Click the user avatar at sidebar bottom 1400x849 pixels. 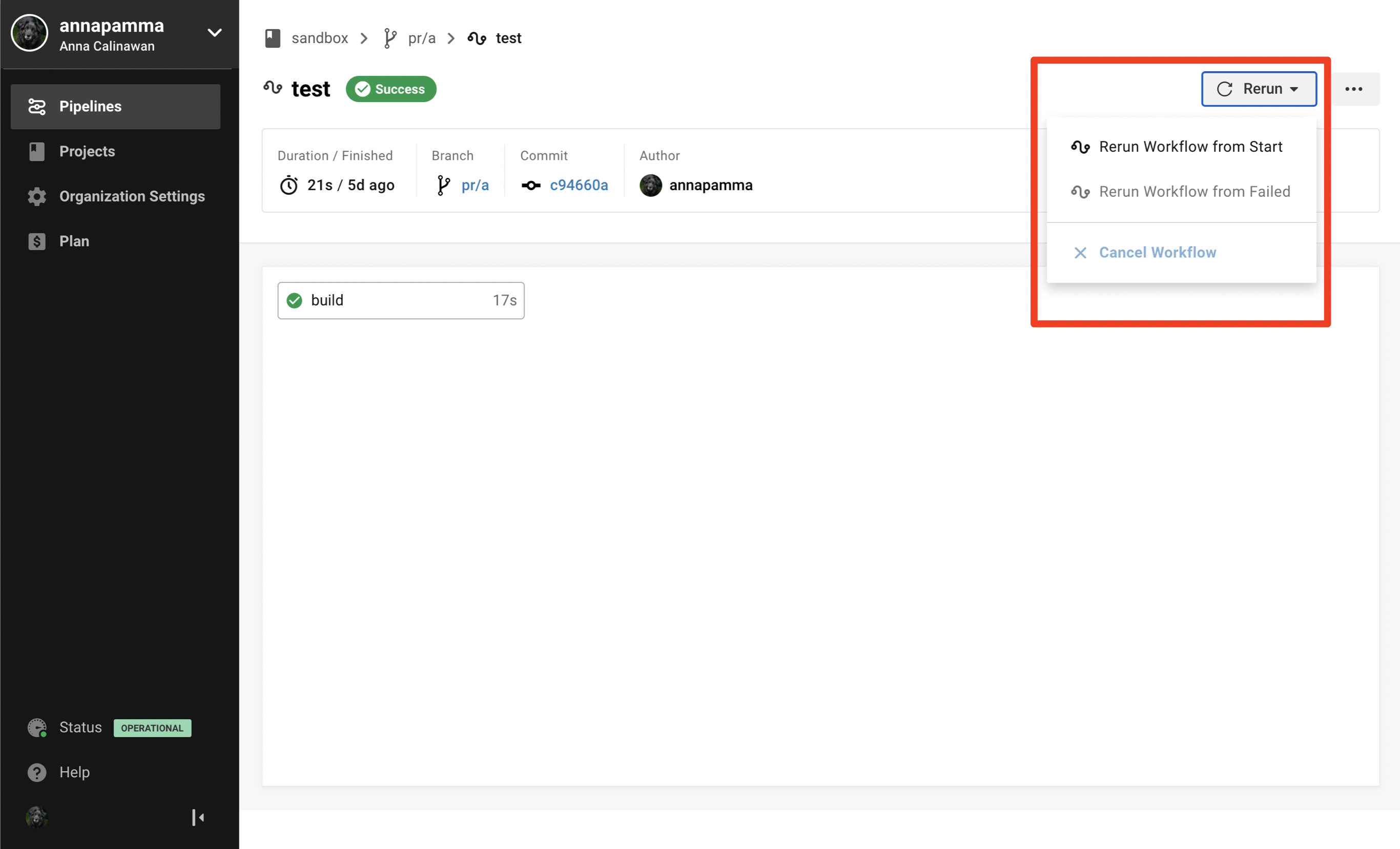click(37, 817)
